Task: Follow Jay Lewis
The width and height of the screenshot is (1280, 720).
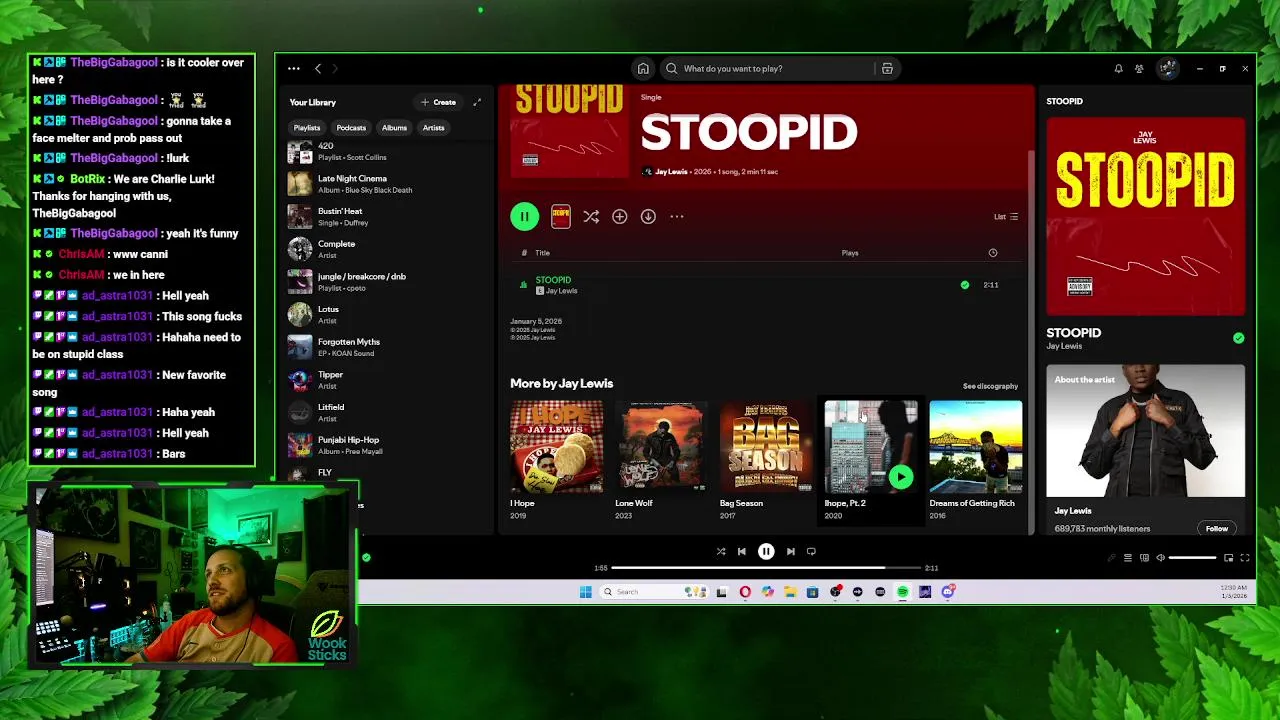Action: [1217, 528]
